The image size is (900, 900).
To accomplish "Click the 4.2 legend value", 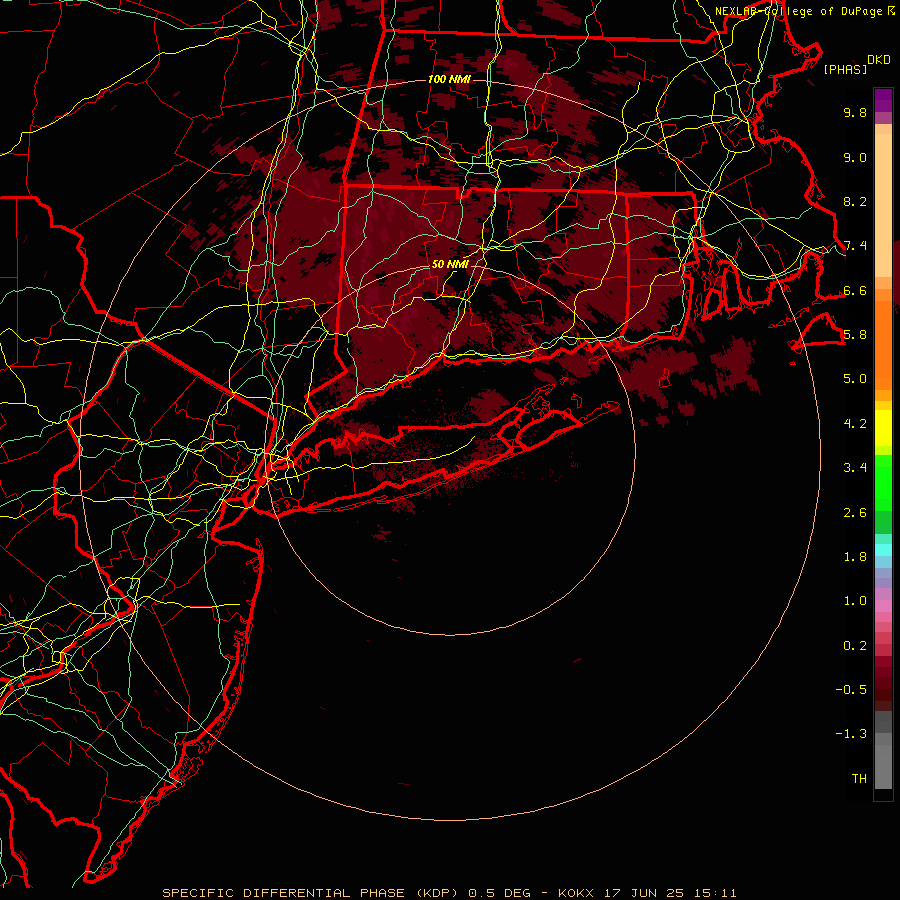I will (855, 424).
